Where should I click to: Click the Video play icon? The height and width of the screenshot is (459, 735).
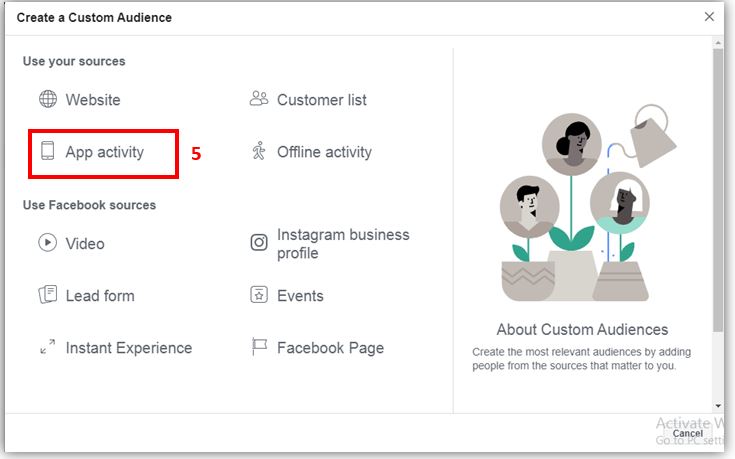click(47, 243)
